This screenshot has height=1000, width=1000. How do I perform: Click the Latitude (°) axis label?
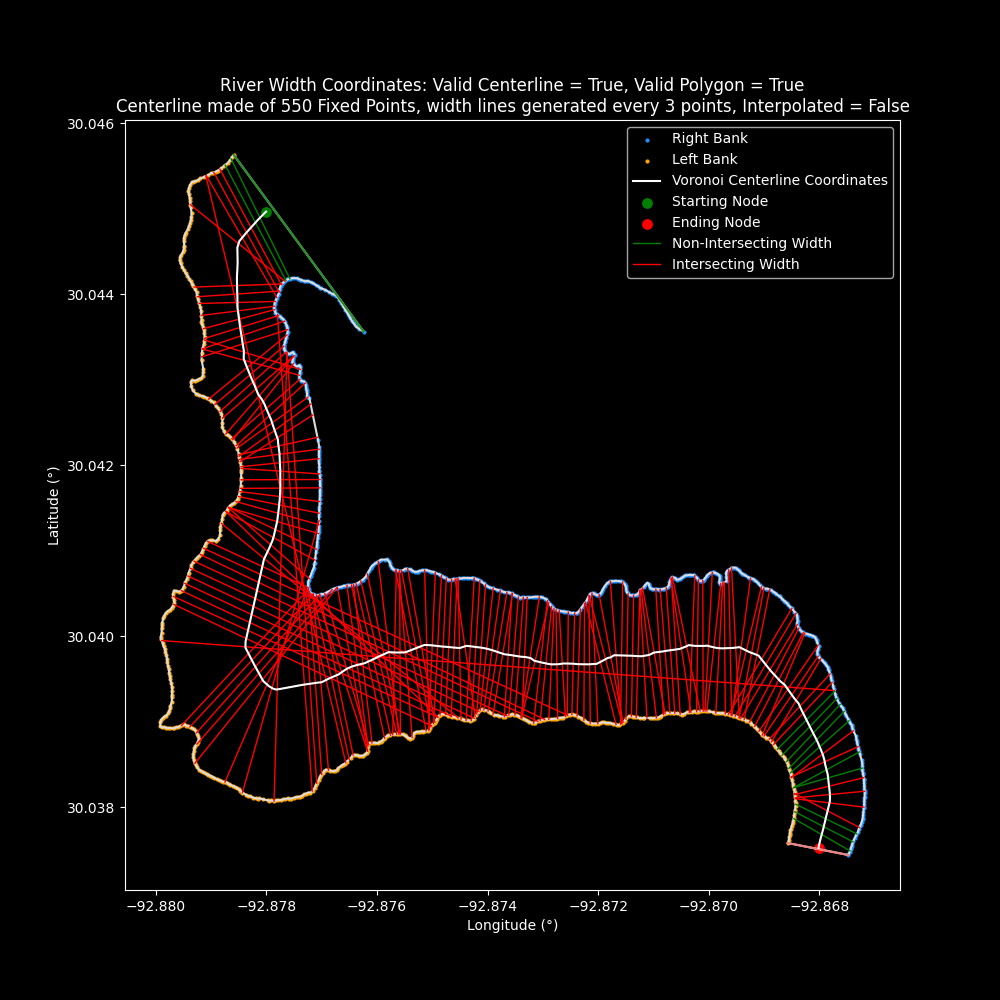[x=54, y=505]
